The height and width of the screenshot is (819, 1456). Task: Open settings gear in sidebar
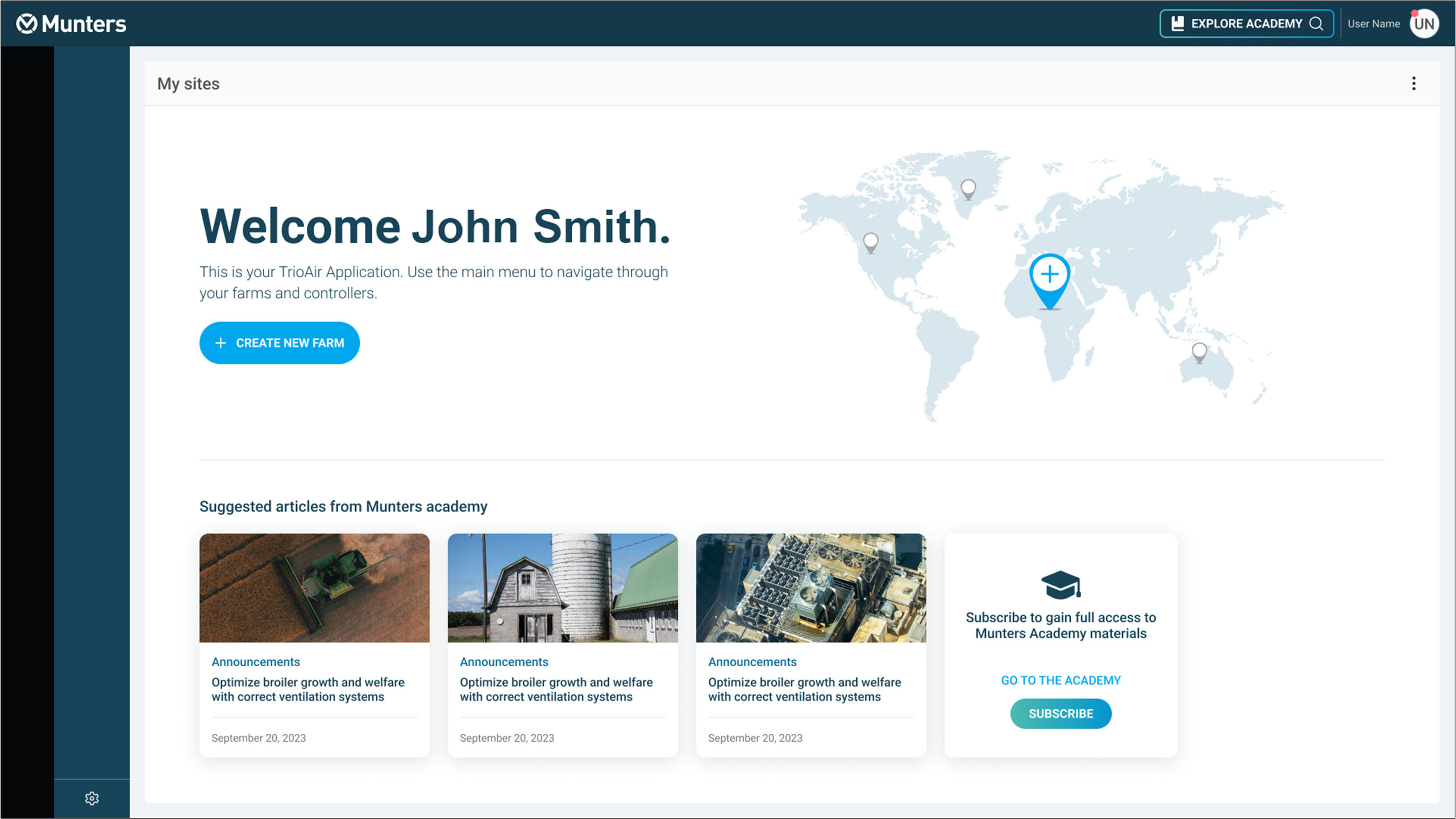tap(91, 798)
